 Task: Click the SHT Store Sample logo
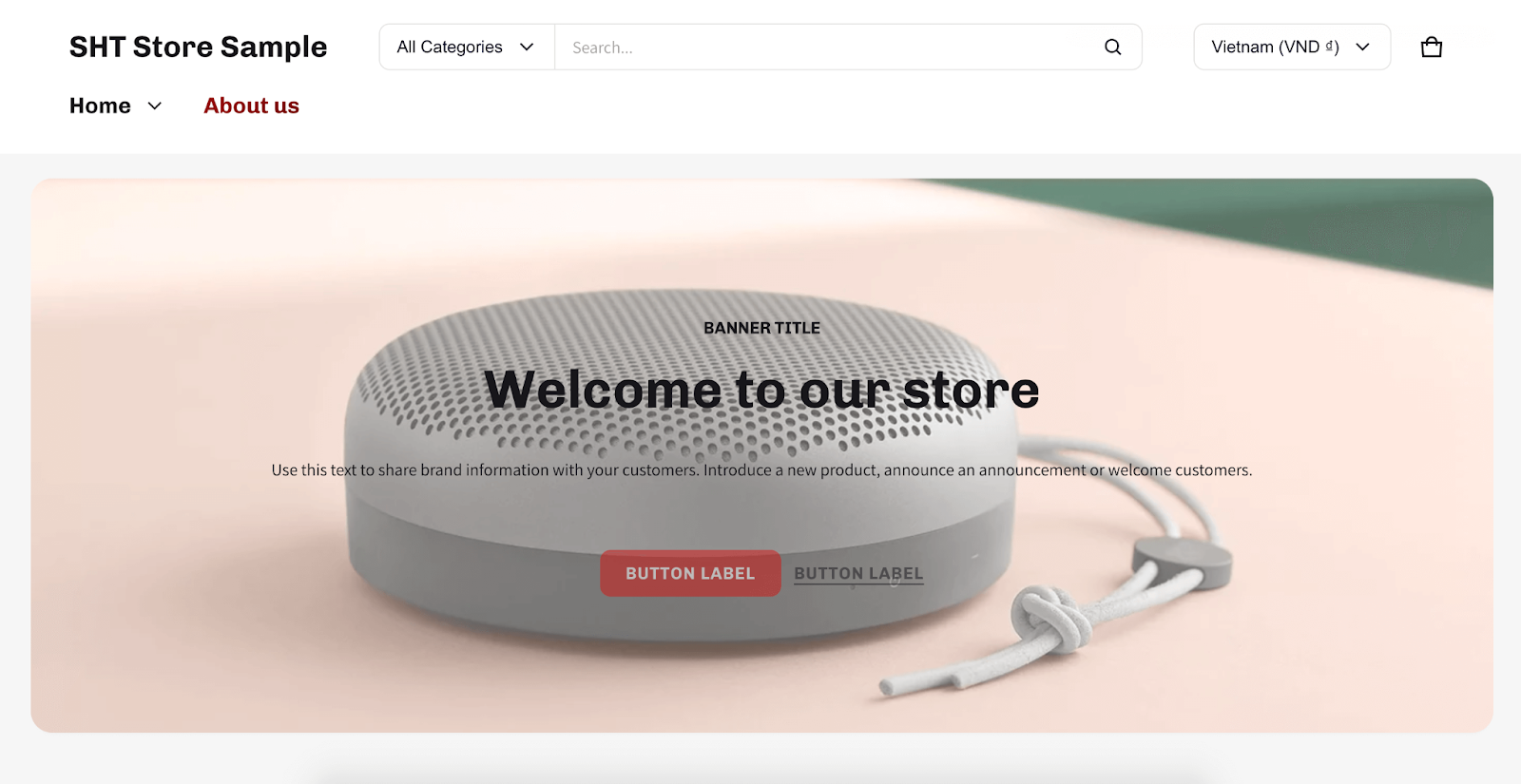click(x=198, y=47)
